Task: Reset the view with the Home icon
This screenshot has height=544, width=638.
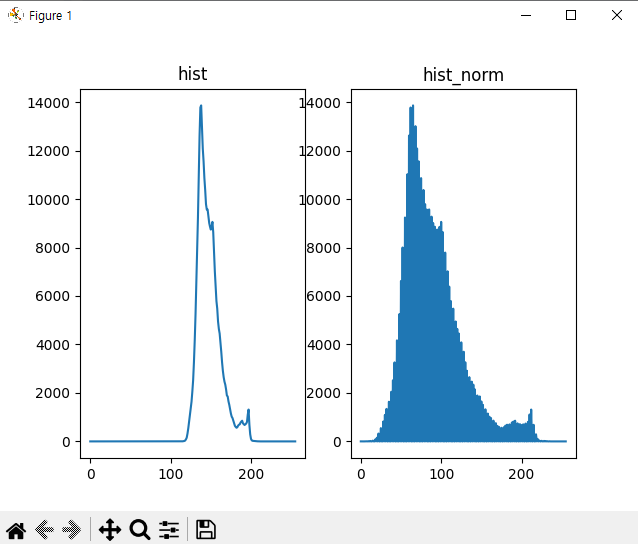Action: 16,530
